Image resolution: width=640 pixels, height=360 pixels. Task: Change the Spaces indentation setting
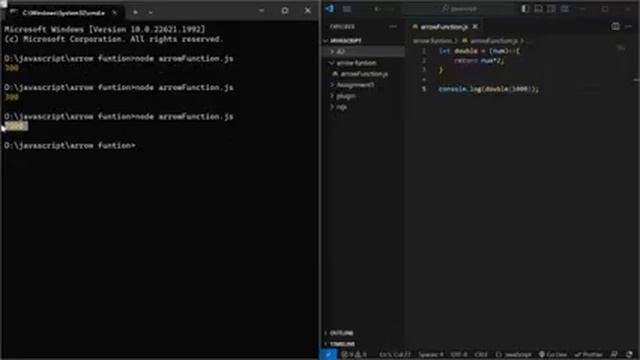[x=431, y=355]
